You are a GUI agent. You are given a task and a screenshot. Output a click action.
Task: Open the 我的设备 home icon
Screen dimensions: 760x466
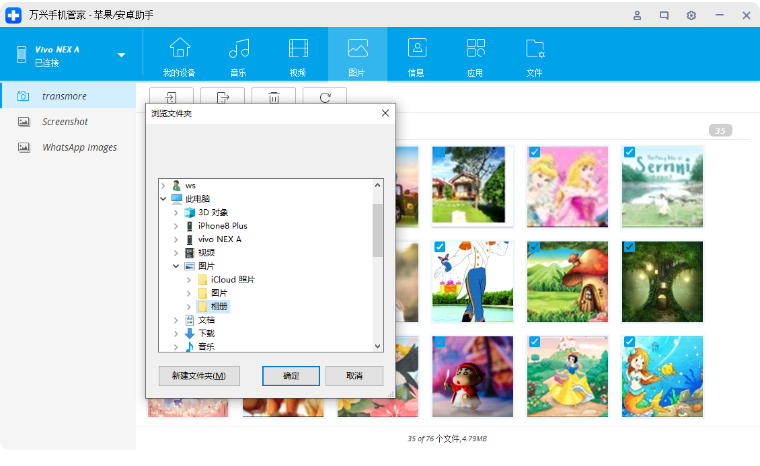180,56
